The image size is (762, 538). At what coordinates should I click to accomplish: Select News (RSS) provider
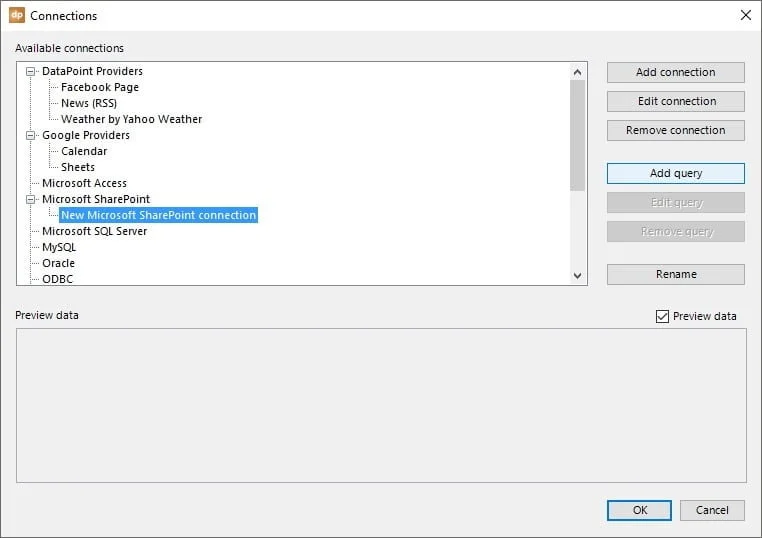click(x=89, y=104)
